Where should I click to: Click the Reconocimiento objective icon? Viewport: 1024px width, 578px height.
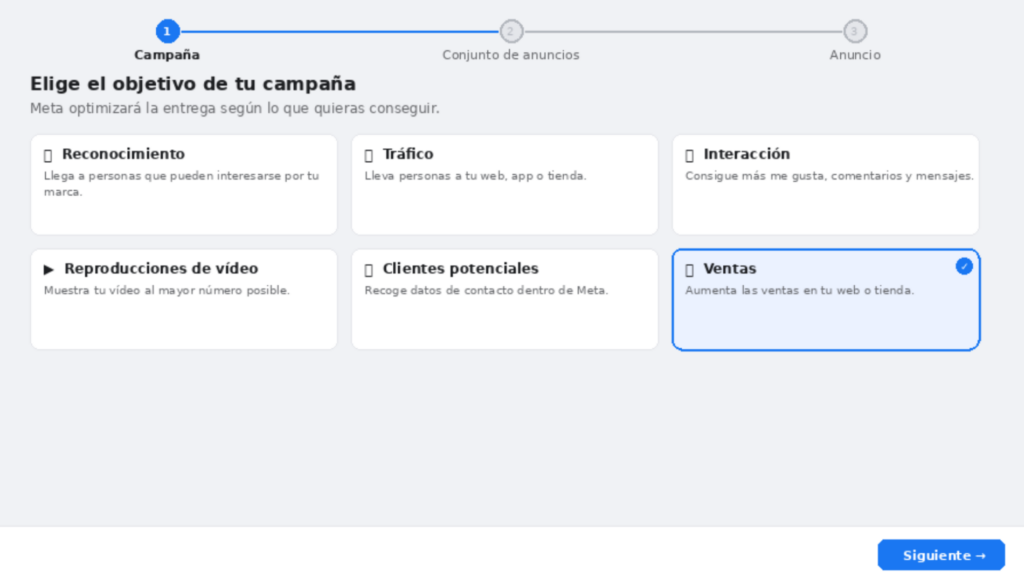coord(48,155)
